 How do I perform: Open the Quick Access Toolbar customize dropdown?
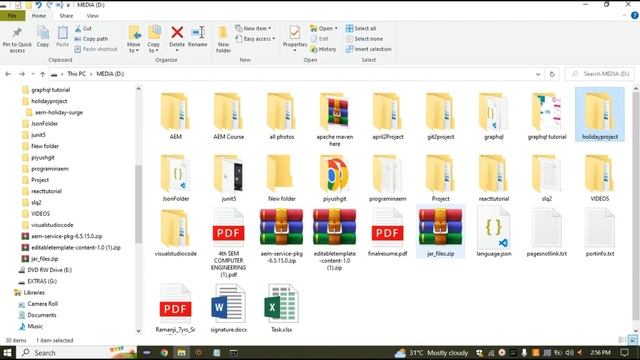click(68, 5)
